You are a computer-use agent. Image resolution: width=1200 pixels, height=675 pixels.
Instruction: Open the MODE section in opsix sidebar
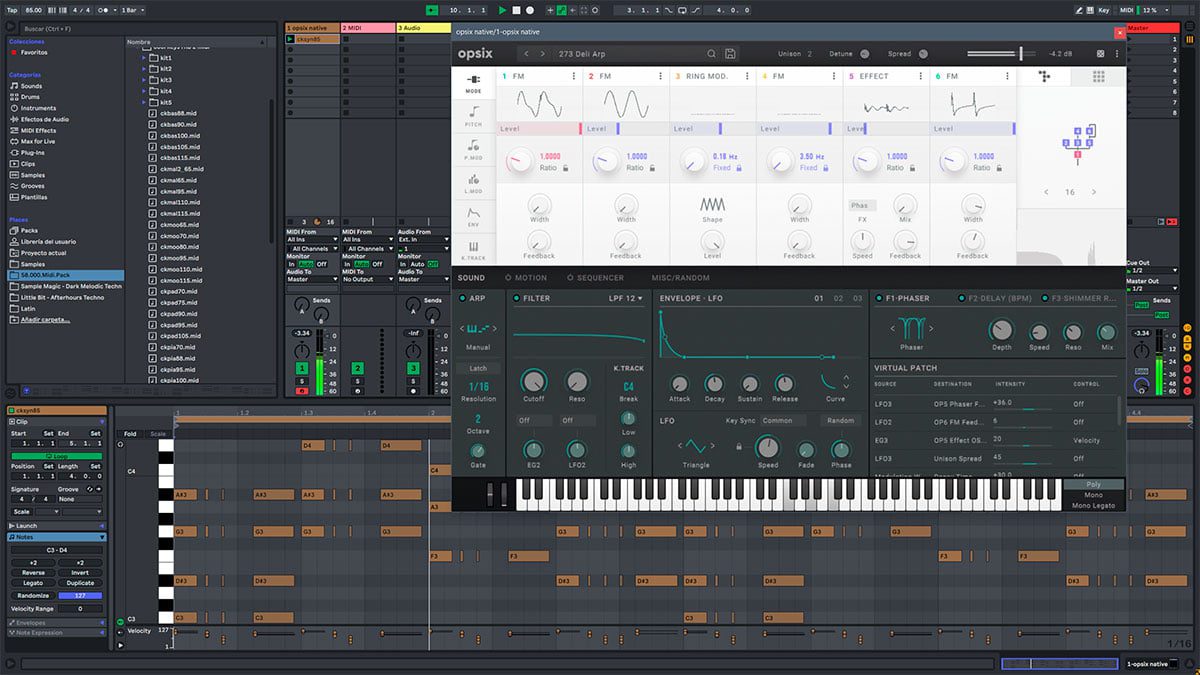click(x=473, y=82)
